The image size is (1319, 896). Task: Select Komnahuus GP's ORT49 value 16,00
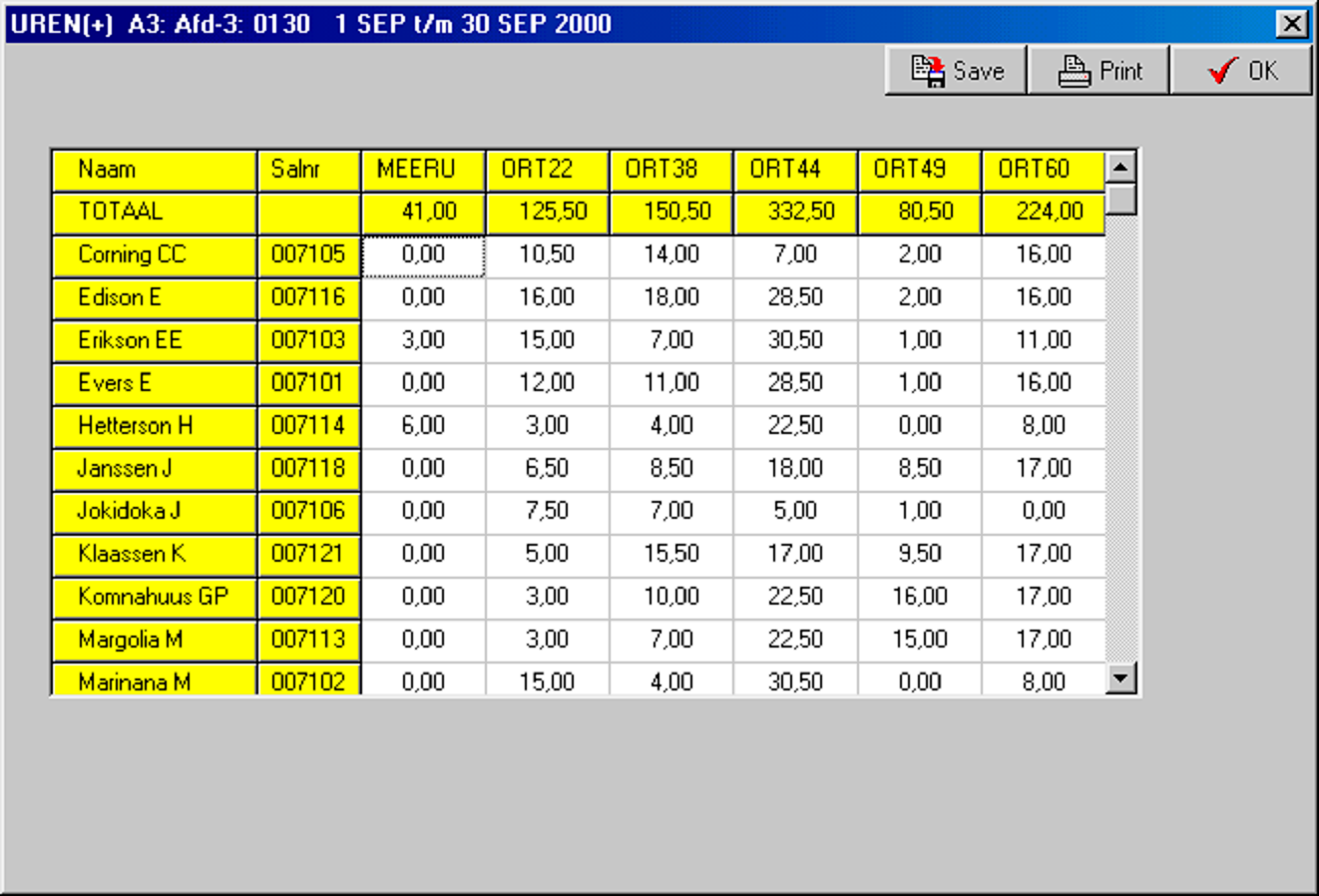pyautogui.click(x=919, y=598)
